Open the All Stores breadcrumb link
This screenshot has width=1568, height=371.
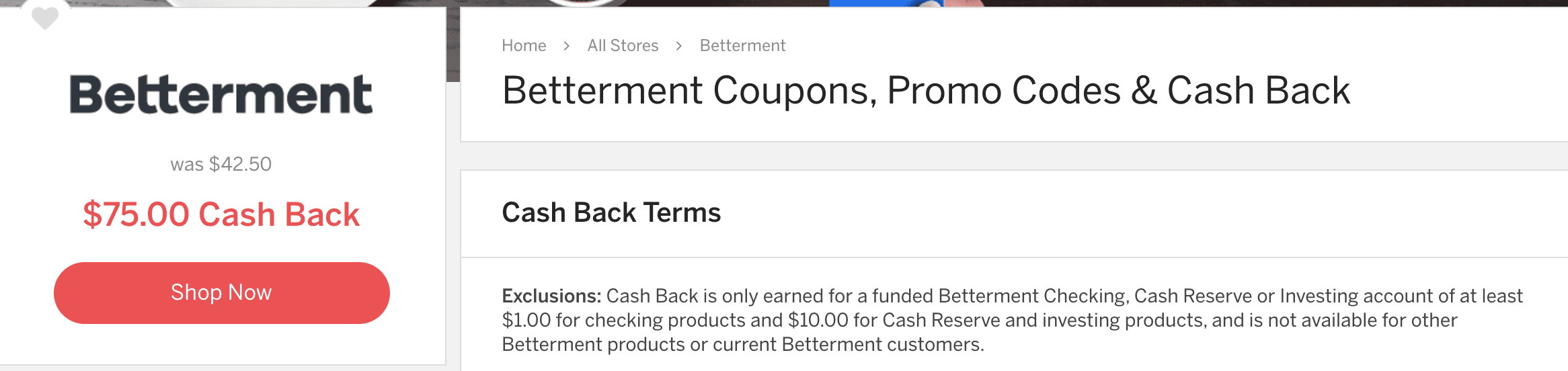click(x=623, y=46)
